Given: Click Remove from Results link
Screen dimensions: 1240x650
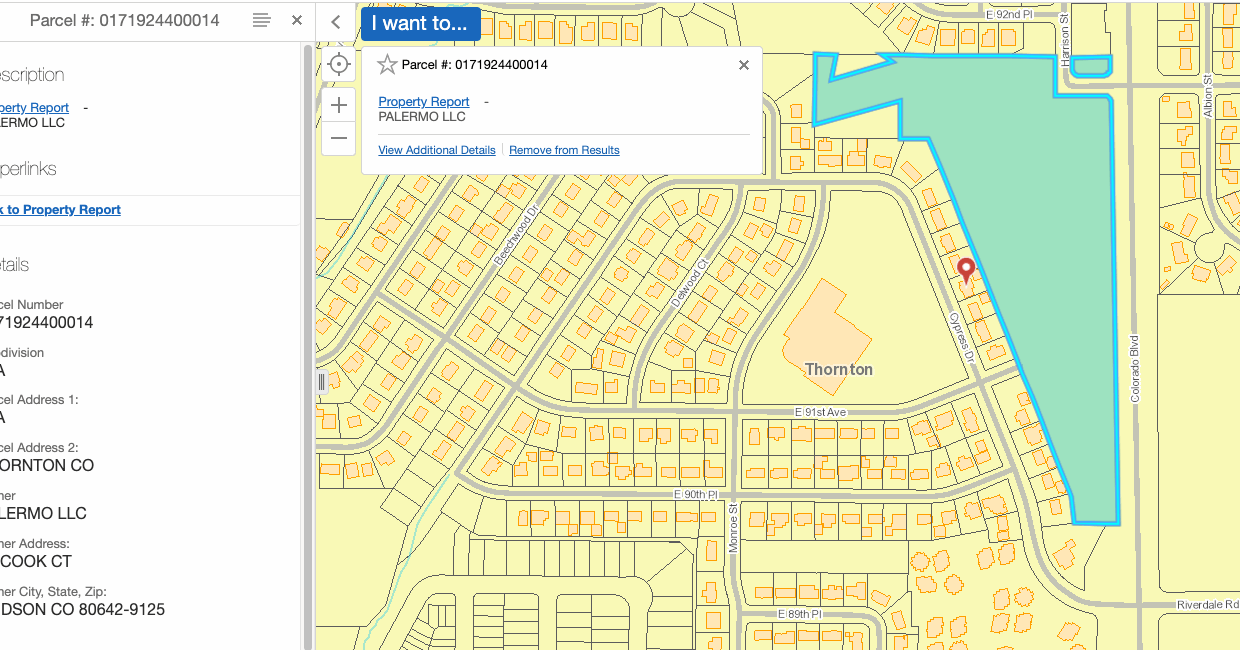Looking at the screenshot, I should tap(564, 150).
